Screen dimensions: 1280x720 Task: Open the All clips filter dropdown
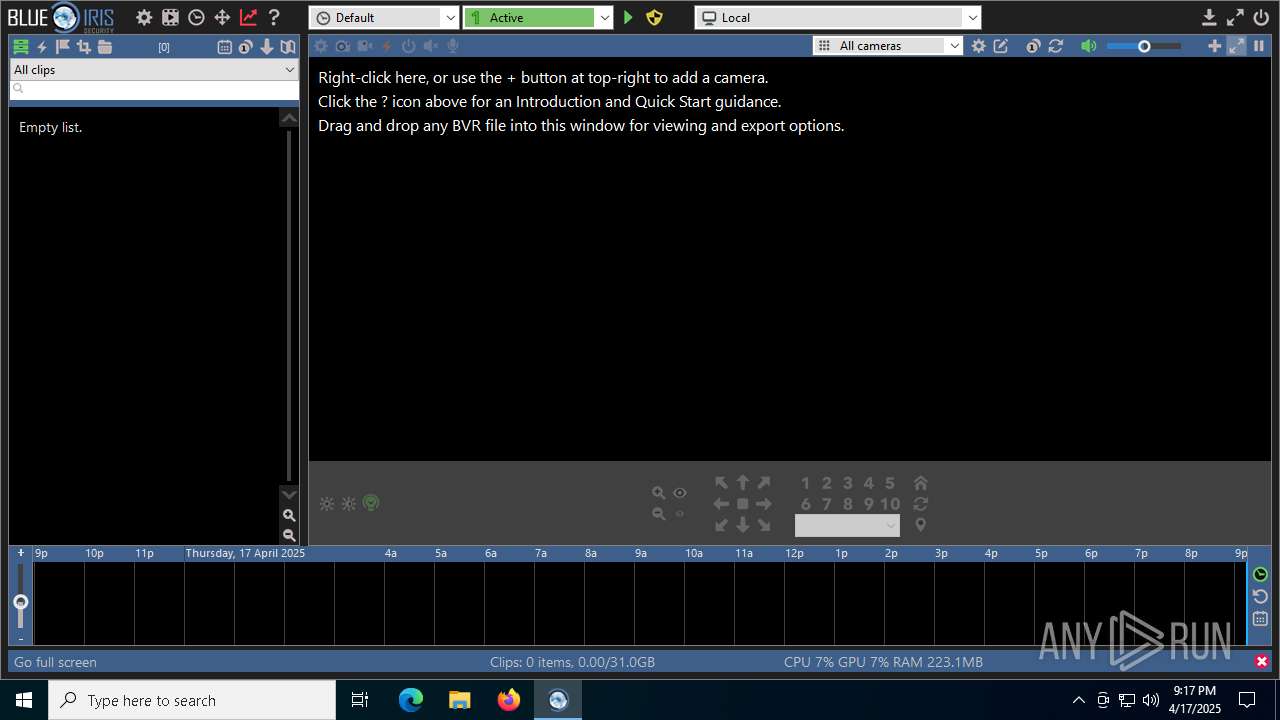tap(154, 70)
